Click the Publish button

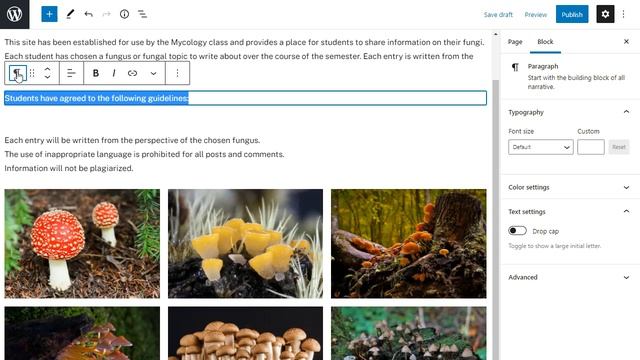pos(572,14)
